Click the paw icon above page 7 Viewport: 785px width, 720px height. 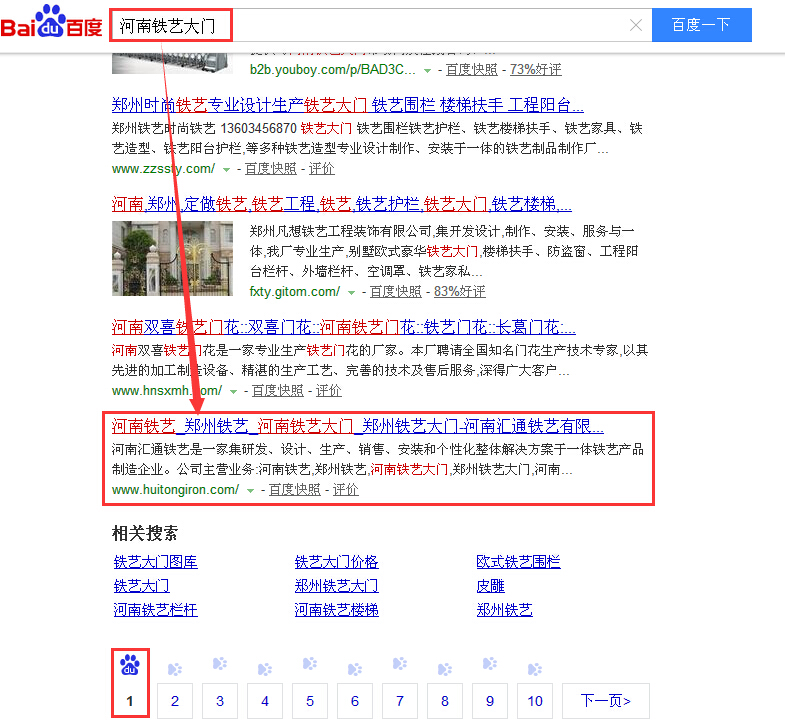[400, 664]
